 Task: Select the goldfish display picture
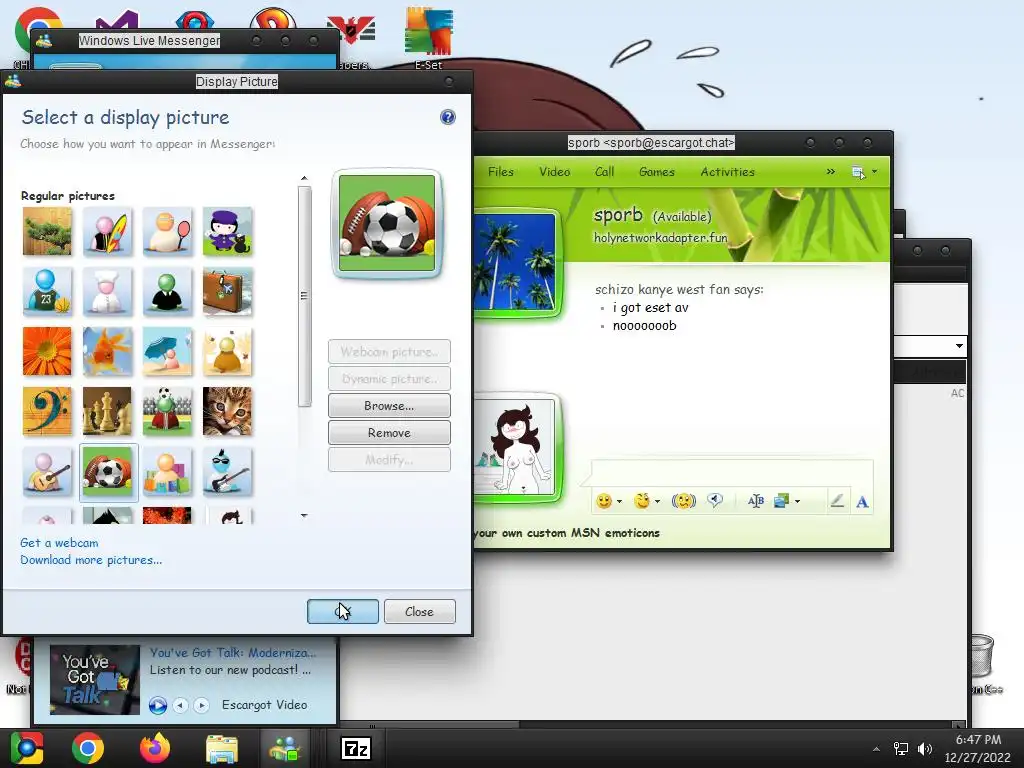(x=107, y=351)
